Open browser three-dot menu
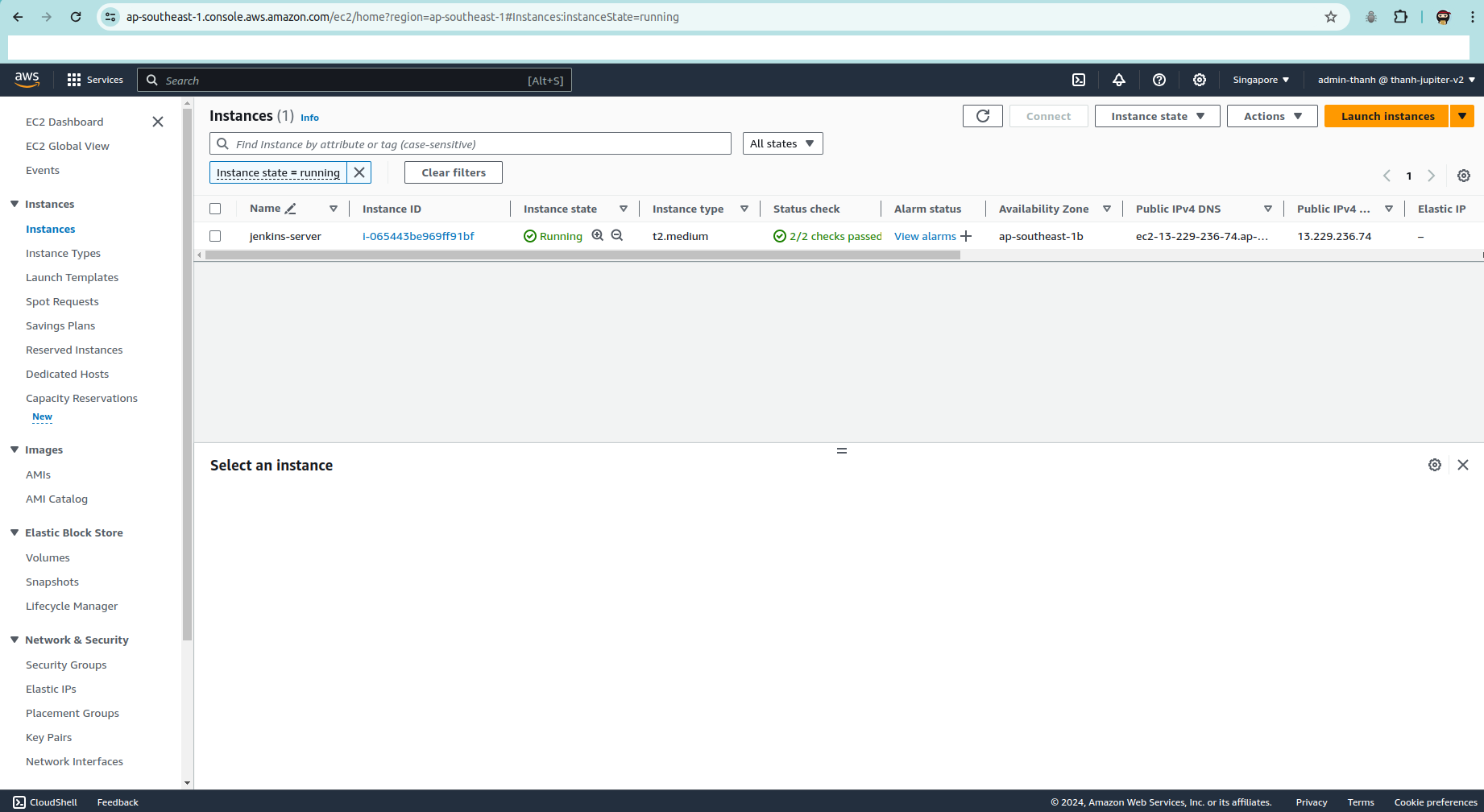 (x=1473, y=17)
